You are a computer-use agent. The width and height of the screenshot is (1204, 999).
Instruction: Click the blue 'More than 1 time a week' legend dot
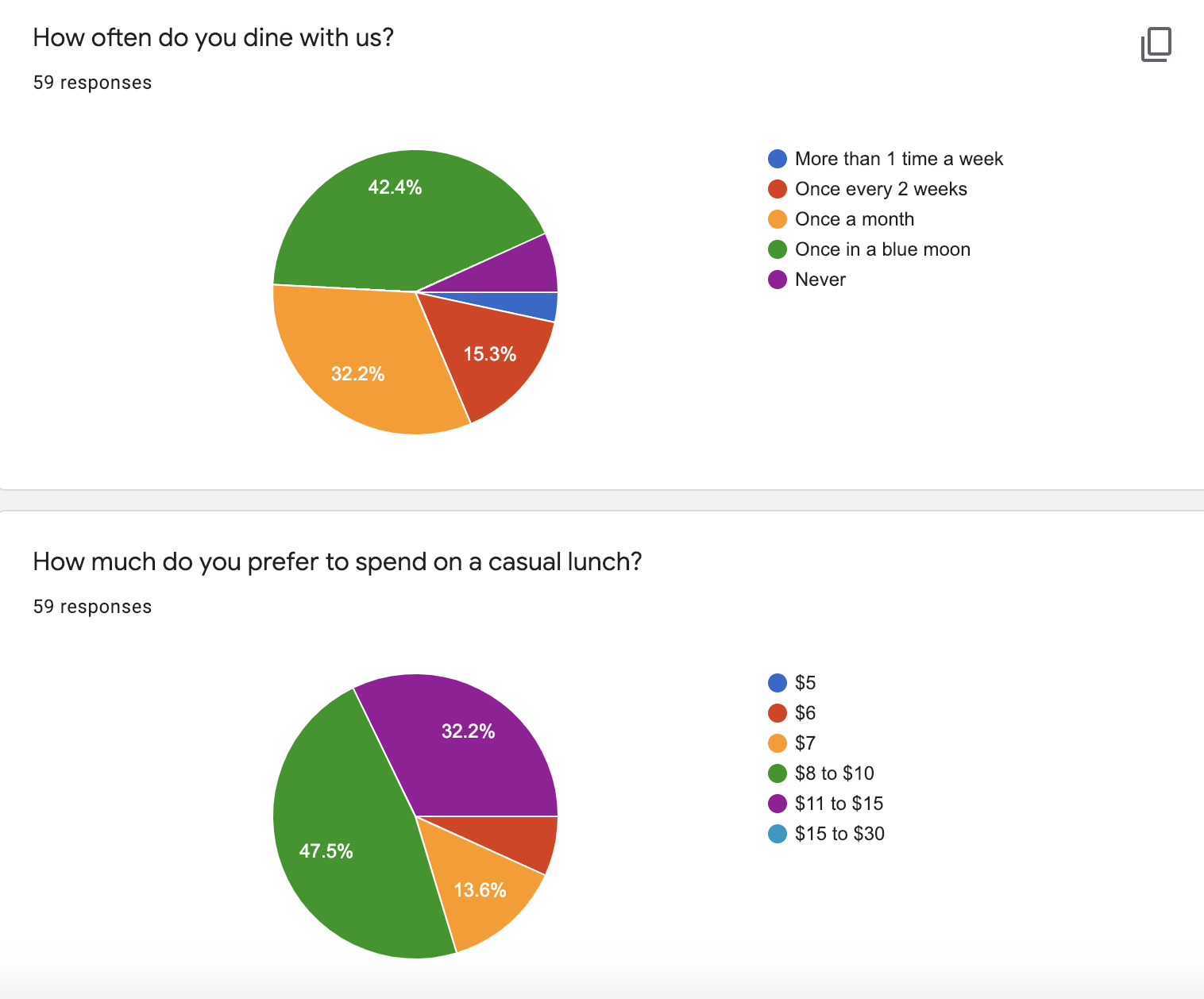[x=778, y=159]
